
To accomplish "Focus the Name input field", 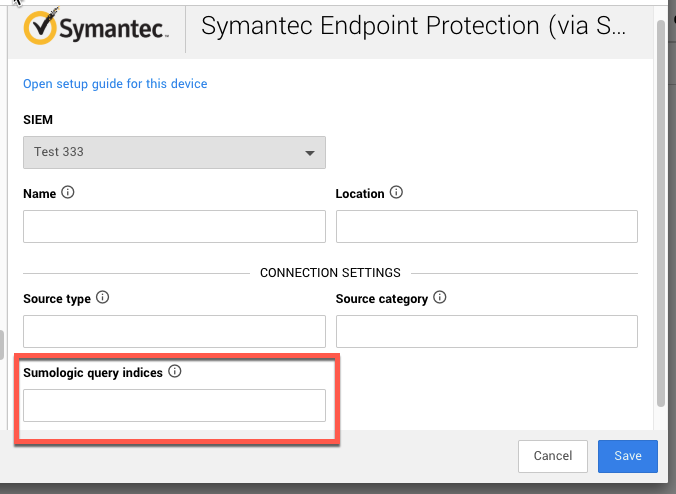I will click(174, 226).
